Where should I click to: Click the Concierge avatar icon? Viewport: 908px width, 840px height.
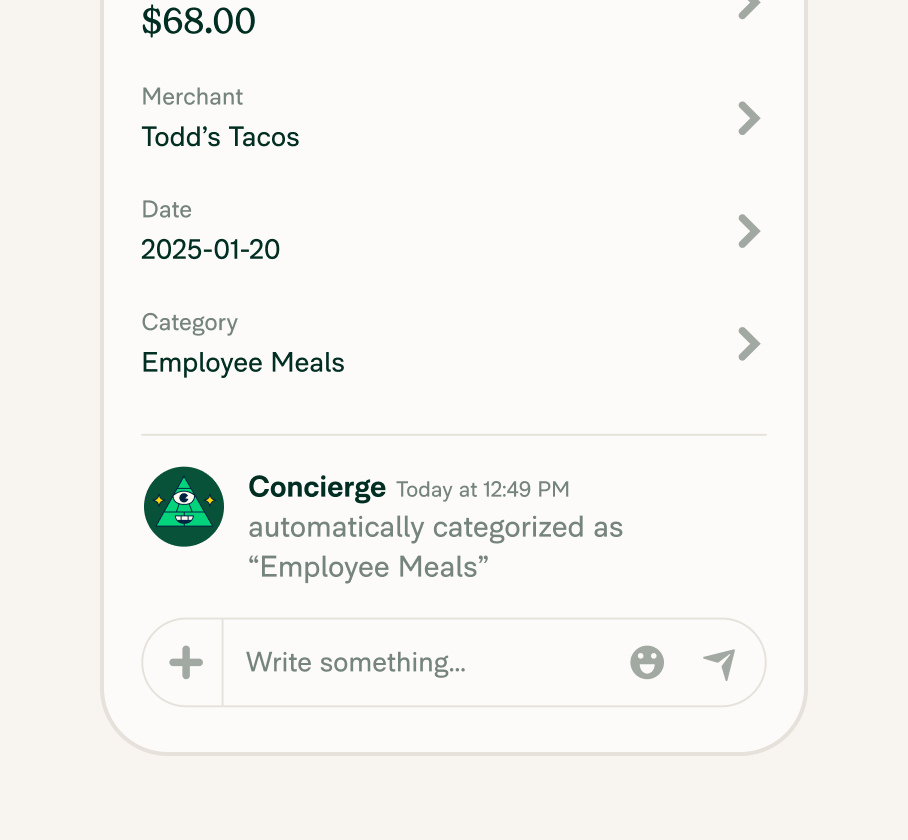pyautogui.click(x=184, y=506)
